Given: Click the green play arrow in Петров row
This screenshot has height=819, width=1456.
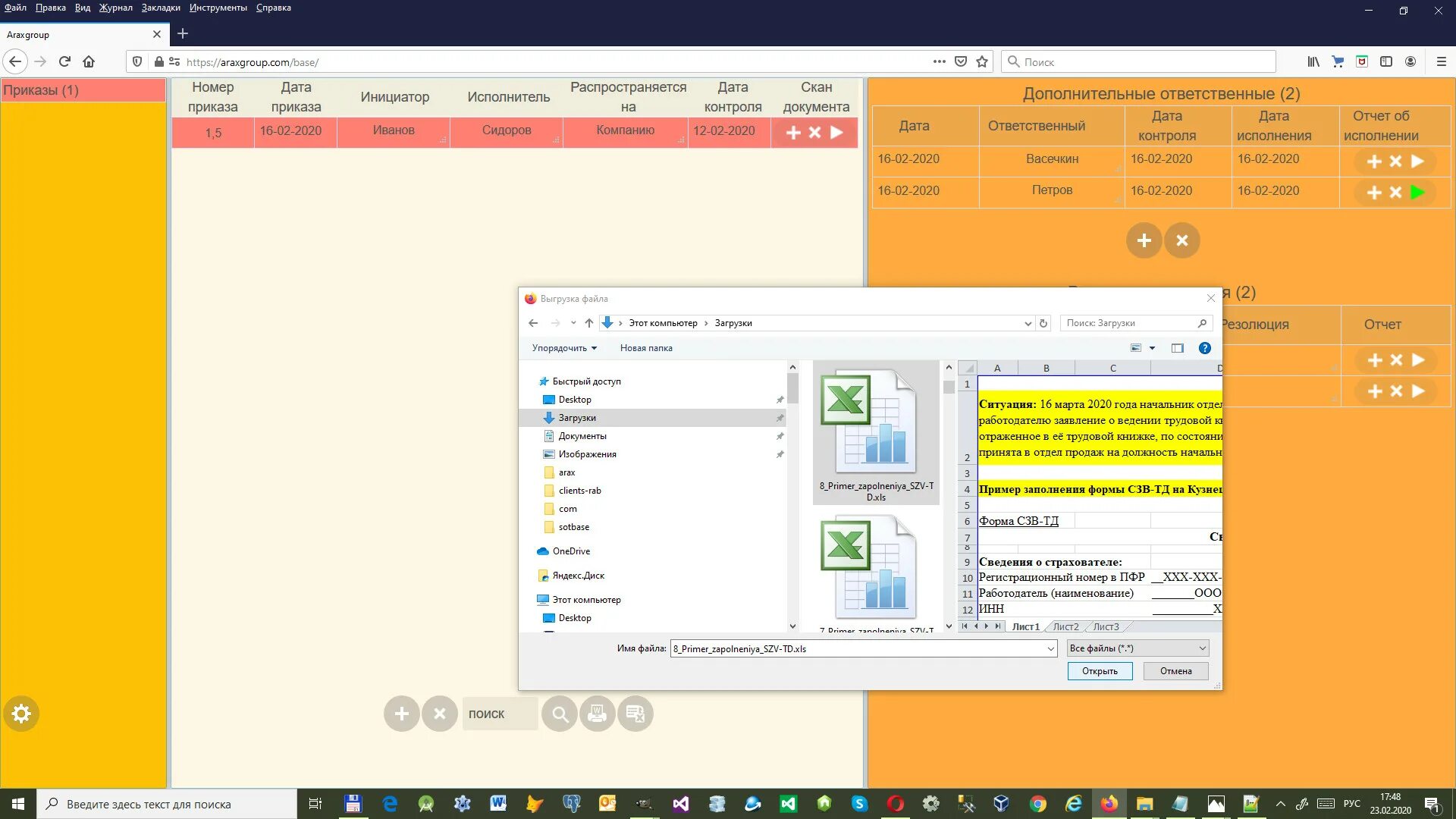Looking at the screenshot, I should click(1417, 193).
